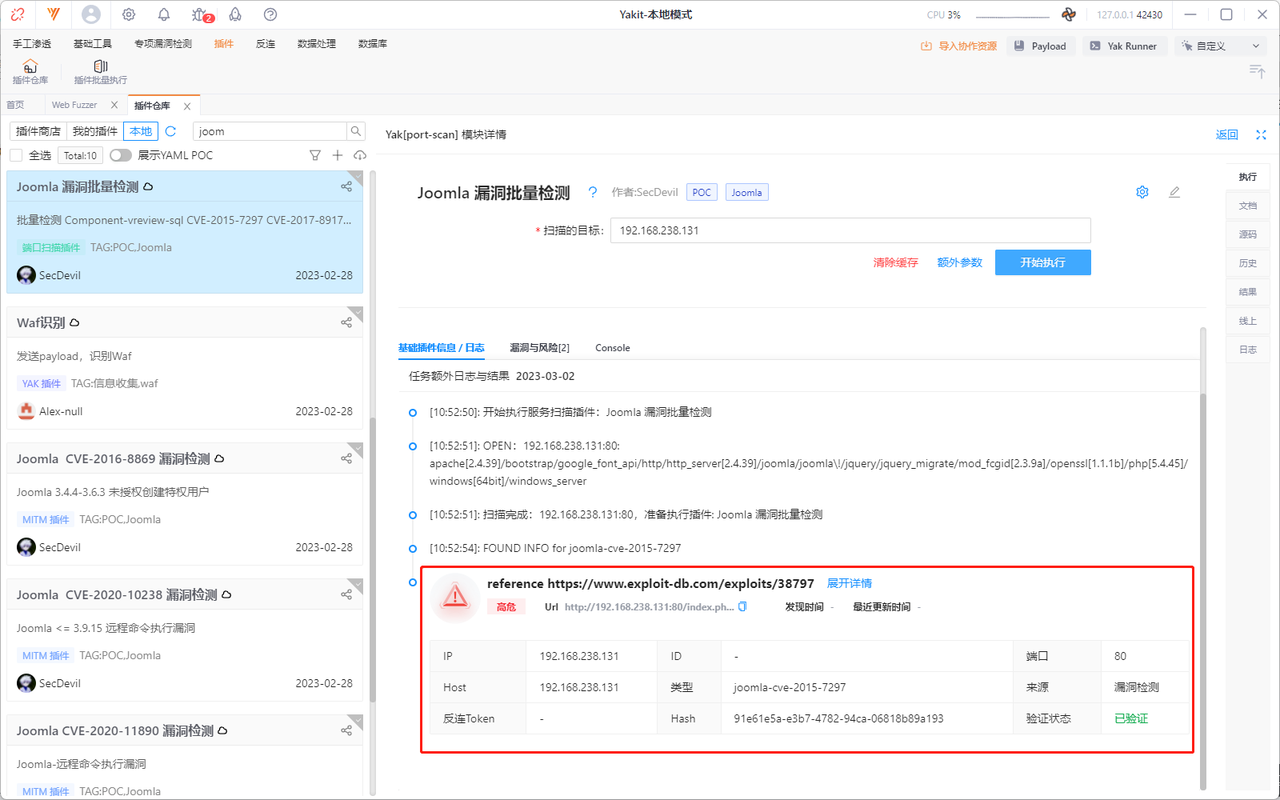The height and width of the screenshot is (800, 1280).
Task: Click the rocket icon in the title bar
Action: [x=236, y=15]
